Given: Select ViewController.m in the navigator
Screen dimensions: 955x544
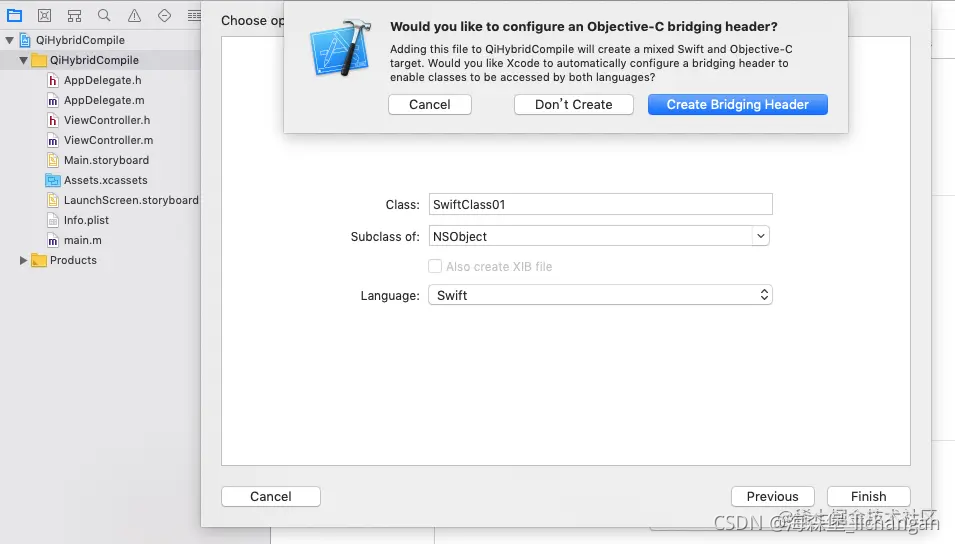Looking at the screenshot, I should click(x=108, y=141).
